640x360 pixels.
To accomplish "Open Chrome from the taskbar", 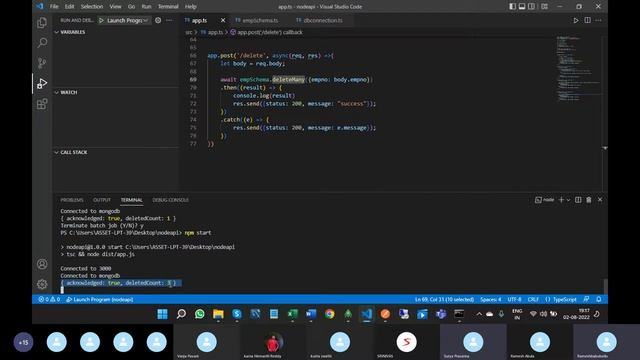I will (329, 313).
